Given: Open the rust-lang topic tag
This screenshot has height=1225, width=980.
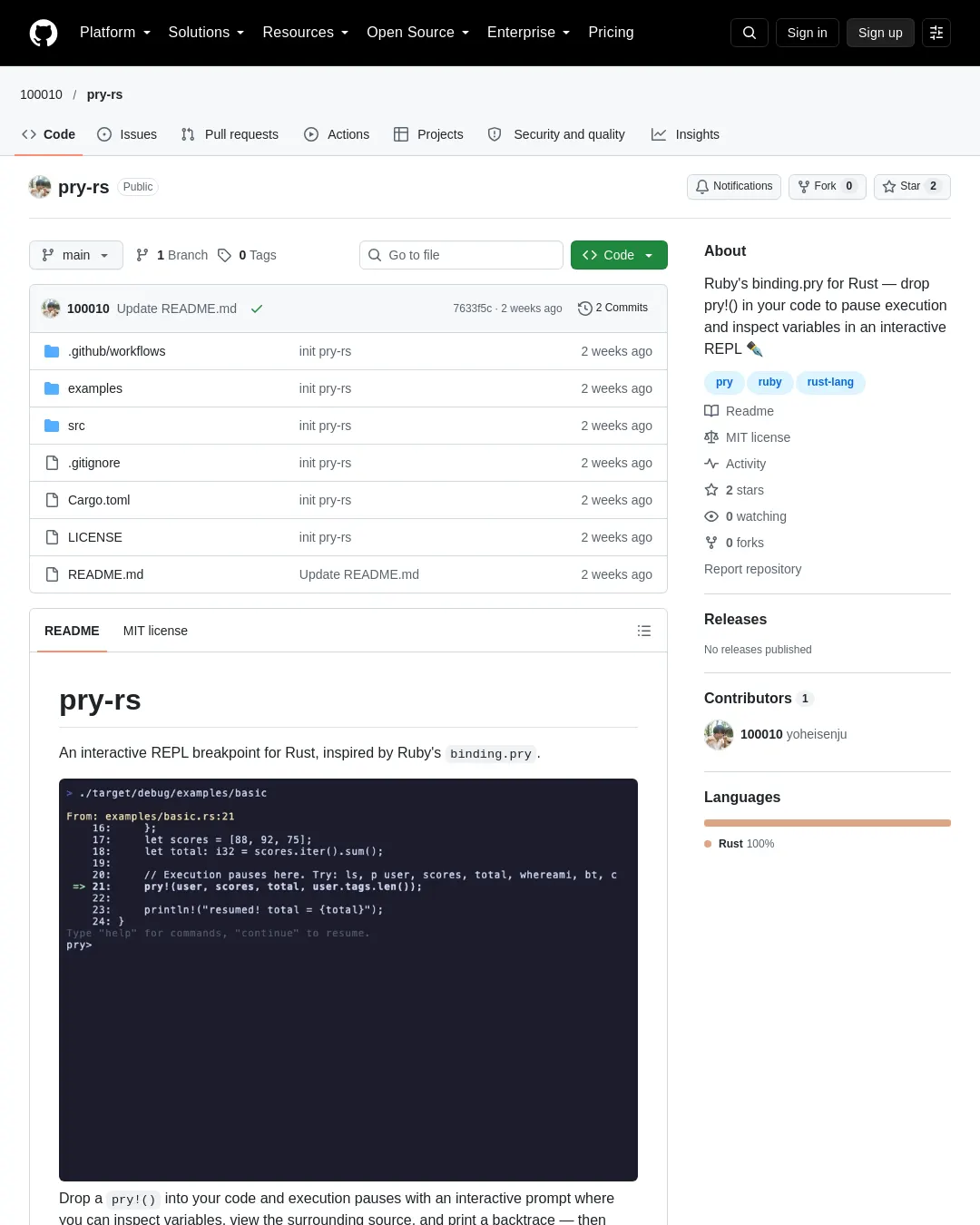Looking at the screenshot, I should (830, 382).
